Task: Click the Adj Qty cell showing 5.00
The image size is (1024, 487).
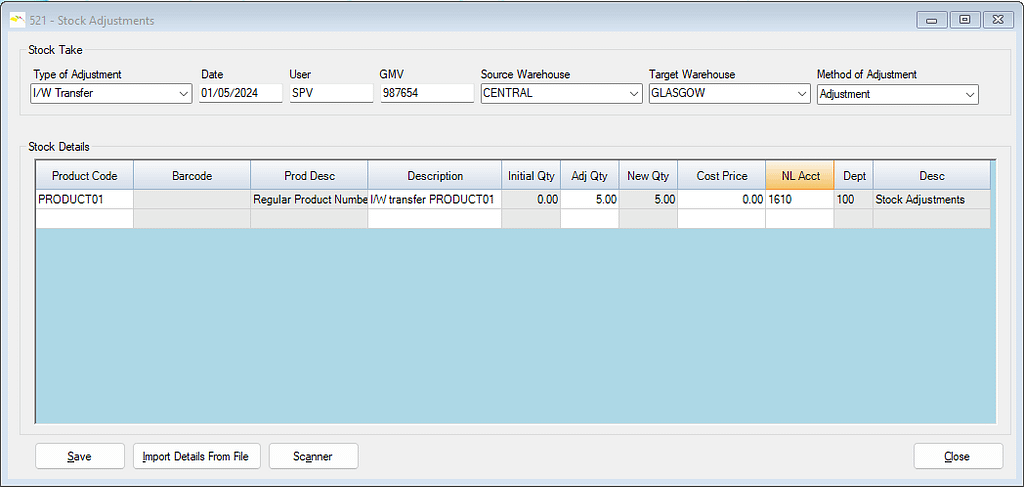Action: click(x=589, y=200)
